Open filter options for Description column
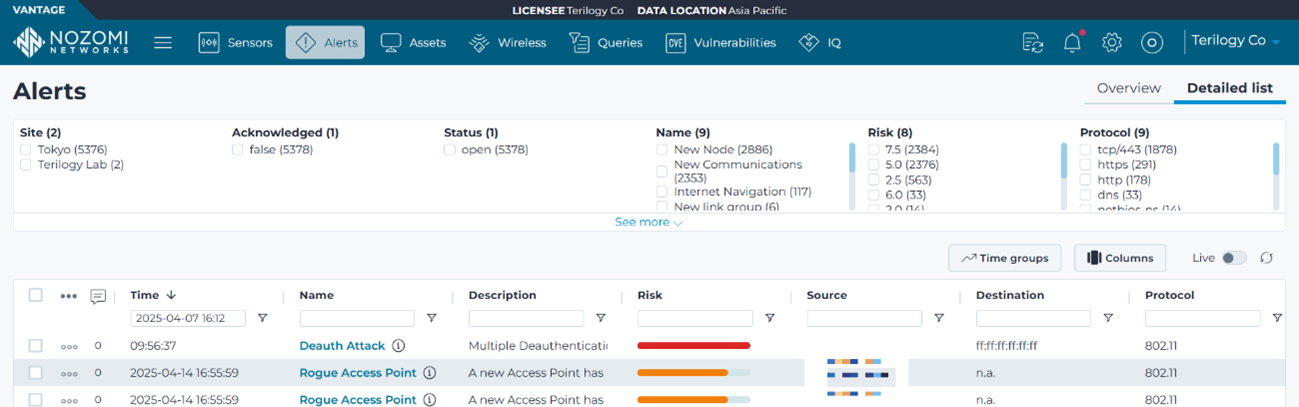This screenshot has width=1299, height=407. [x=601, y=318]
